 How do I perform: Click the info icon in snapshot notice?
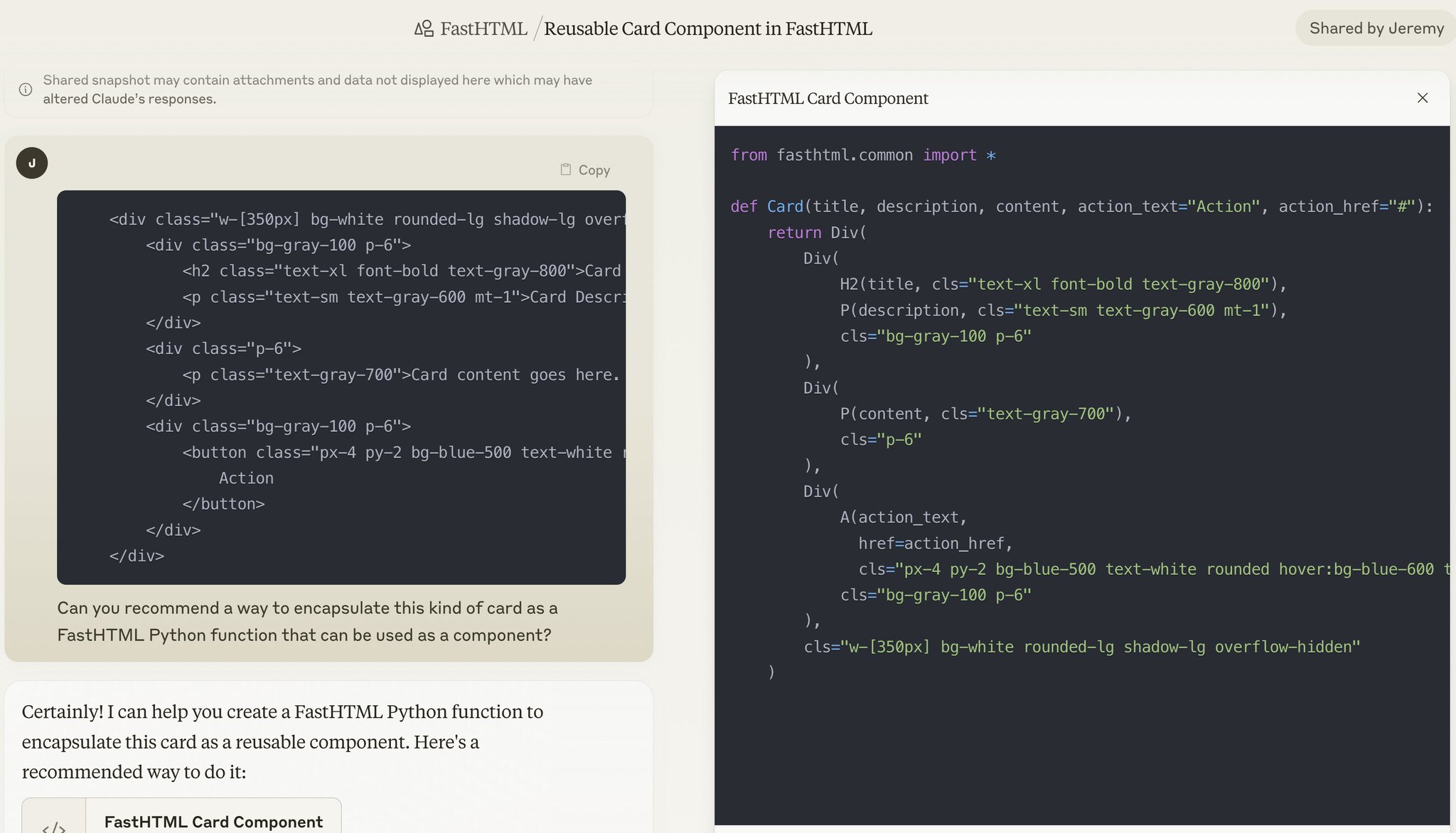tap(26, 90)
